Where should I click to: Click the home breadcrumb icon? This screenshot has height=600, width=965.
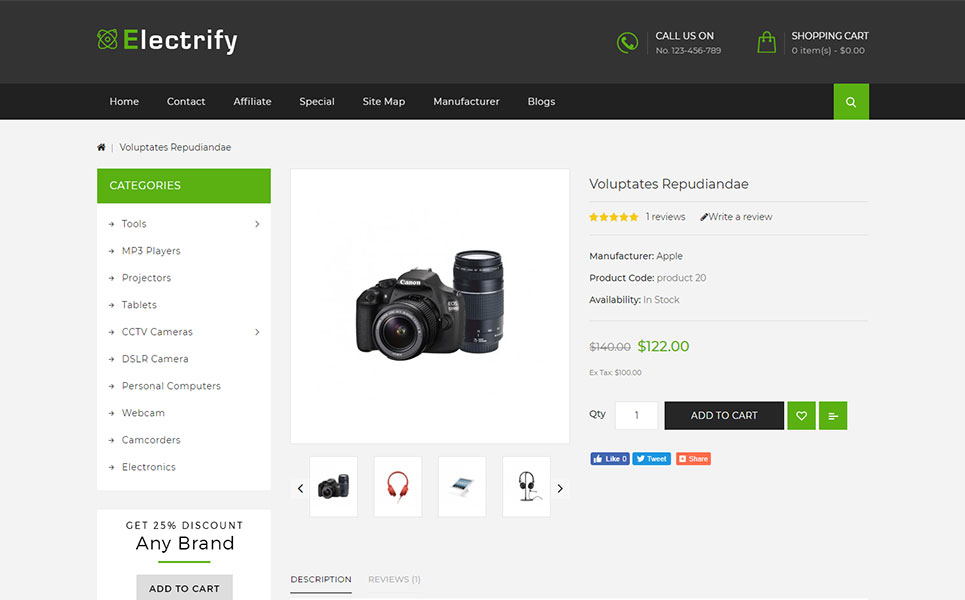101,146
